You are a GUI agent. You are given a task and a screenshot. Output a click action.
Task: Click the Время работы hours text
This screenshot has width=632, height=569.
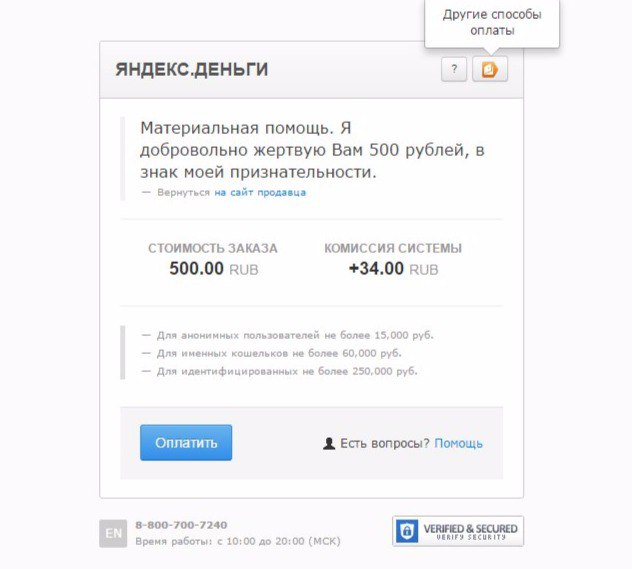238,541
